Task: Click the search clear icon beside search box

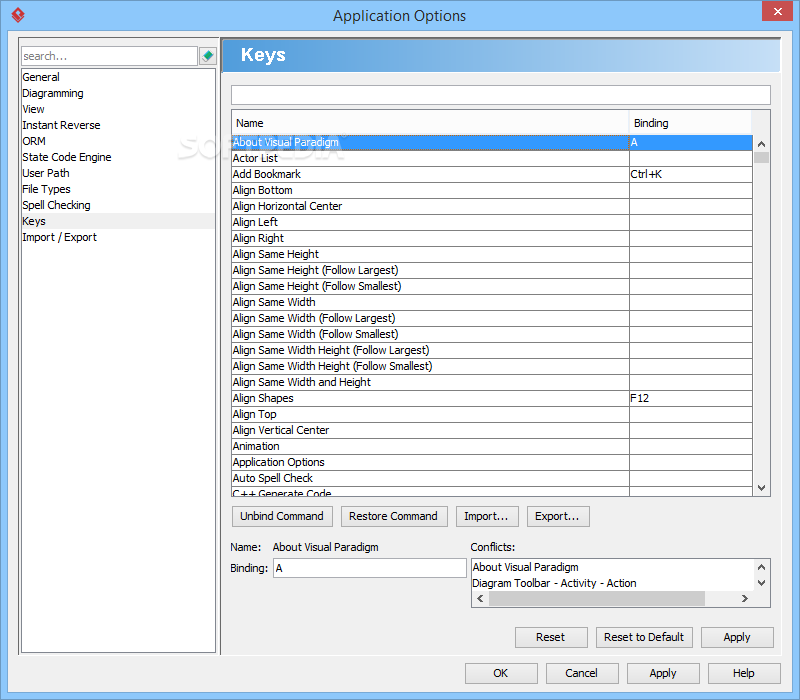Action: click(208, 56)
